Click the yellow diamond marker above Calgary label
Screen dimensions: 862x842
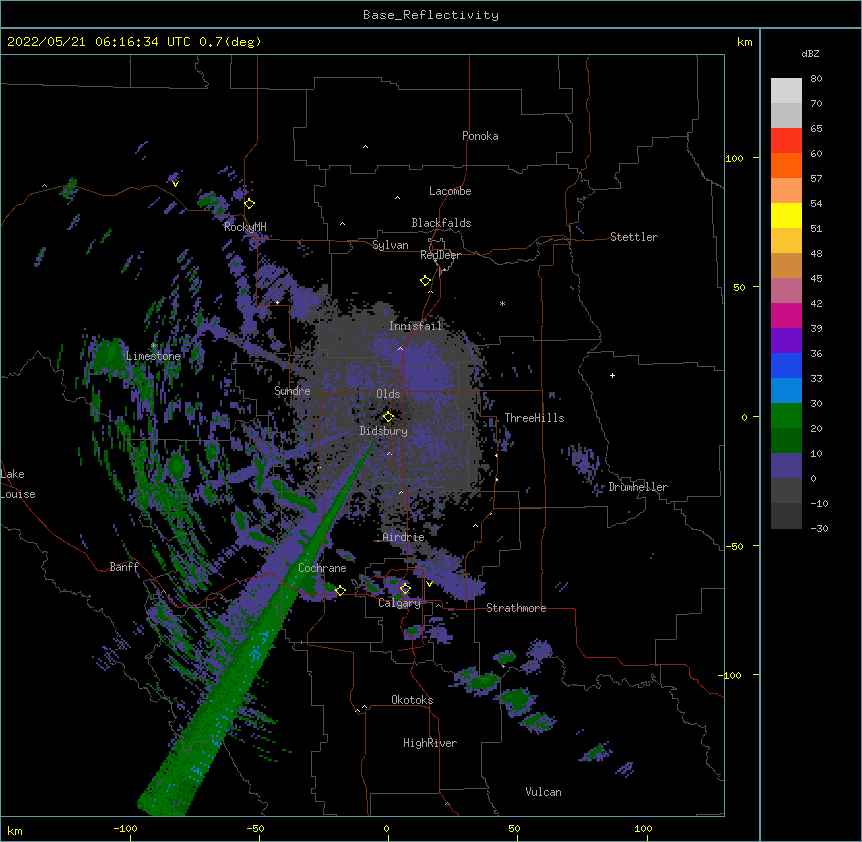tap(405, 589)
